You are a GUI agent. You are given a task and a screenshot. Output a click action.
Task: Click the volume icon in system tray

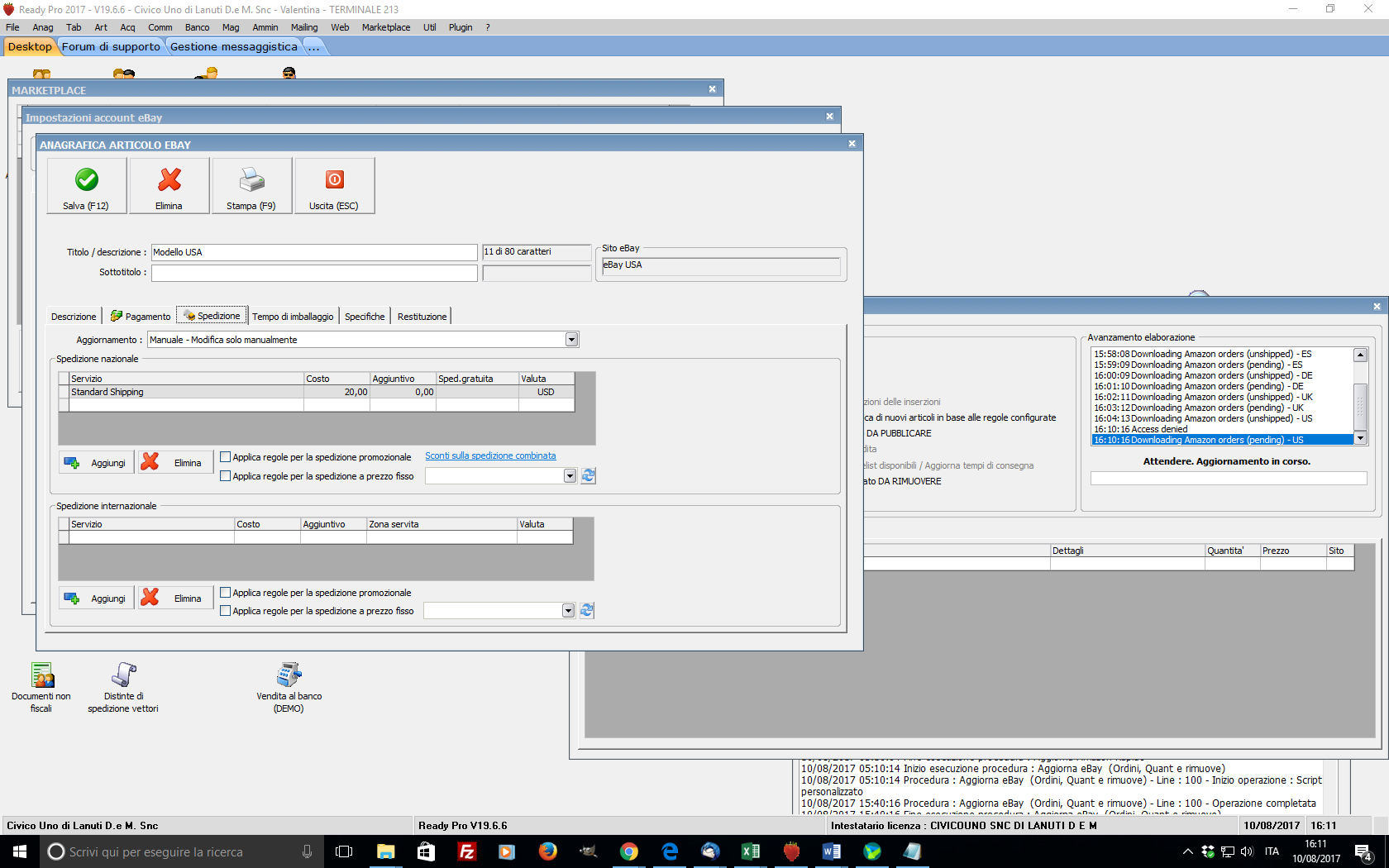coord(1247,851)
